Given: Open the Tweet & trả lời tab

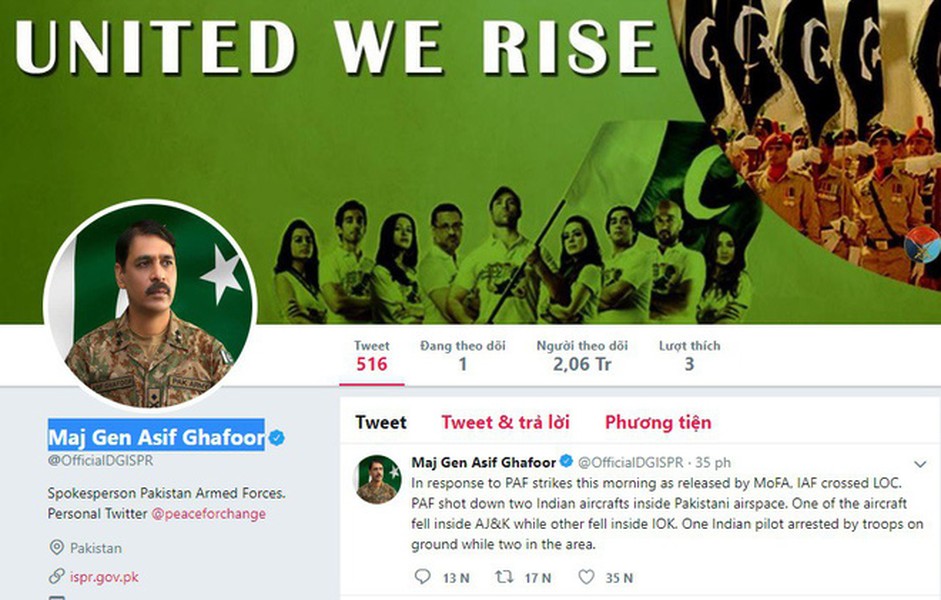Looking at the screenshot, I should pos(505,422).
